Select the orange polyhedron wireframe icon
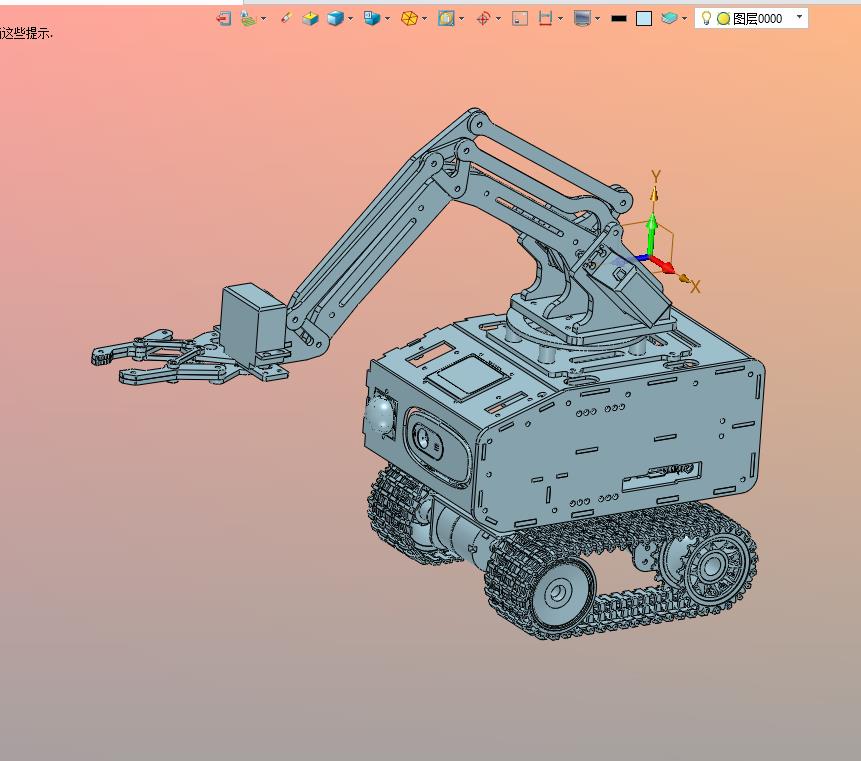861x761 pixels. (x=409, y=19)
